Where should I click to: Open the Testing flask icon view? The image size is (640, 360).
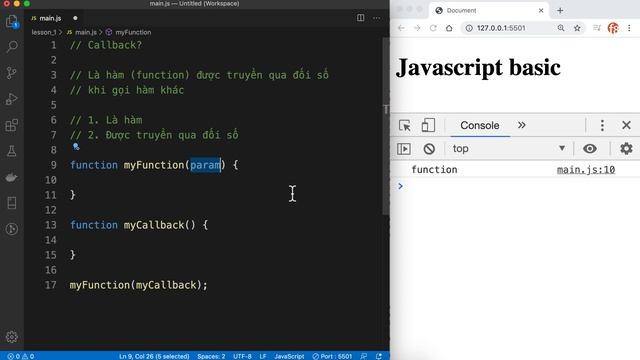tap(12, 151)
